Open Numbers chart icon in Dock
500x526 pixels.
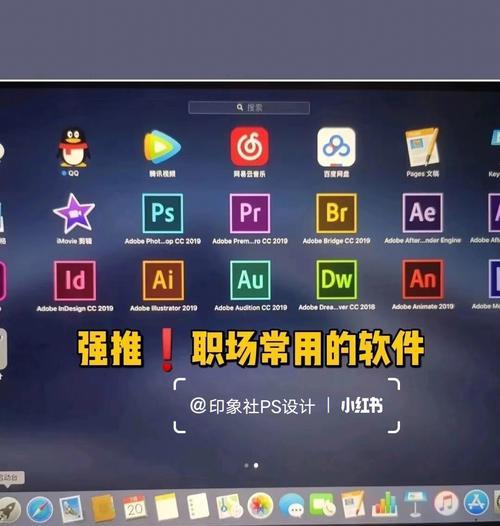pyautogui.click(x=385, y=504)
